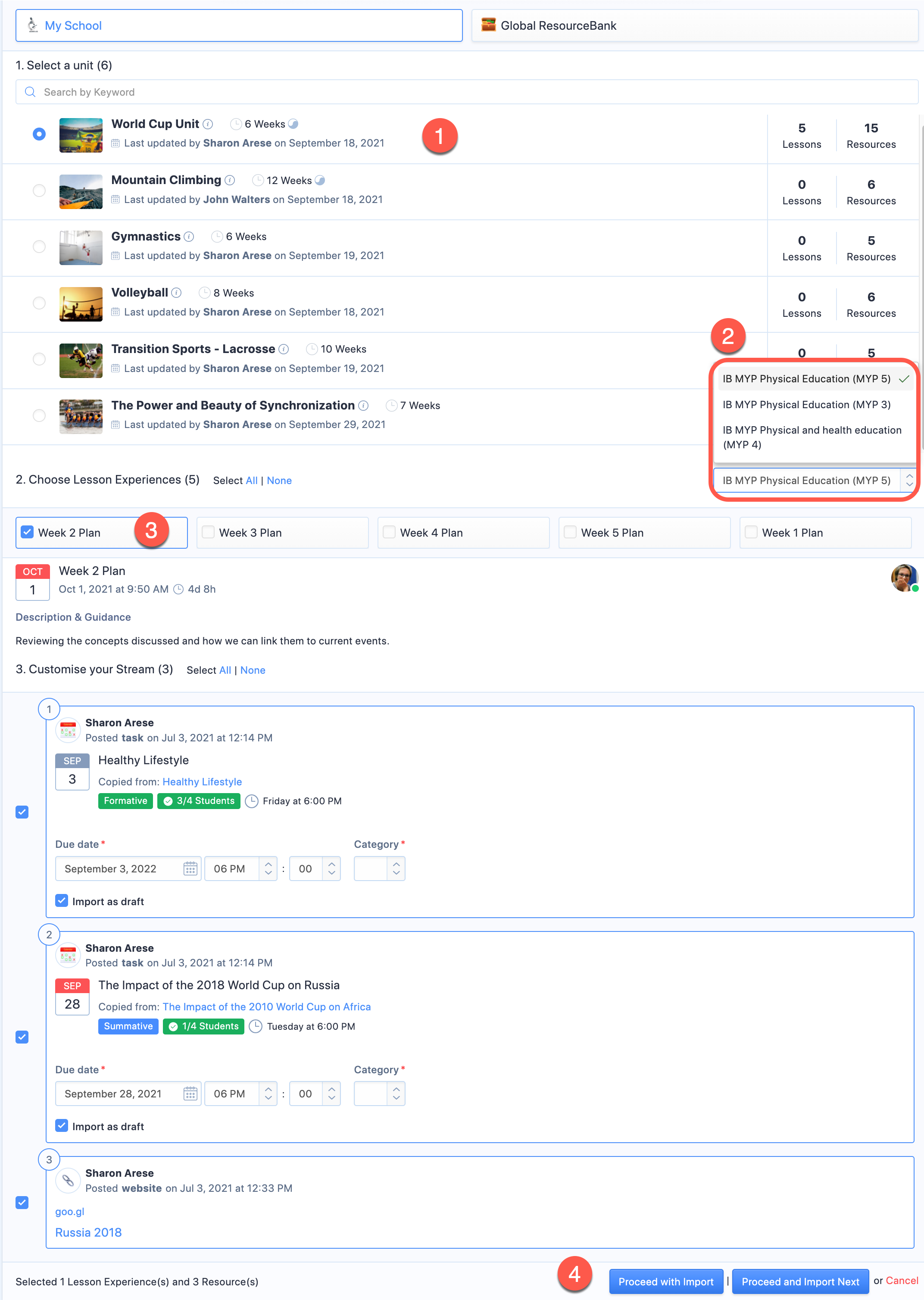Click the Global ResourceBank chest icon
Viewport: 924px width, 1300px height.
coord(488,25)
